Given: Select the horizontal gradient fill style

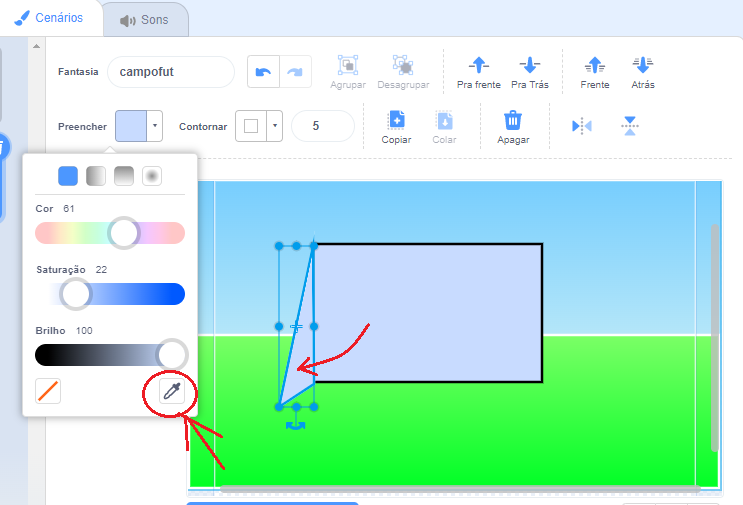Looking at the screenshot, I should [96, 176].
